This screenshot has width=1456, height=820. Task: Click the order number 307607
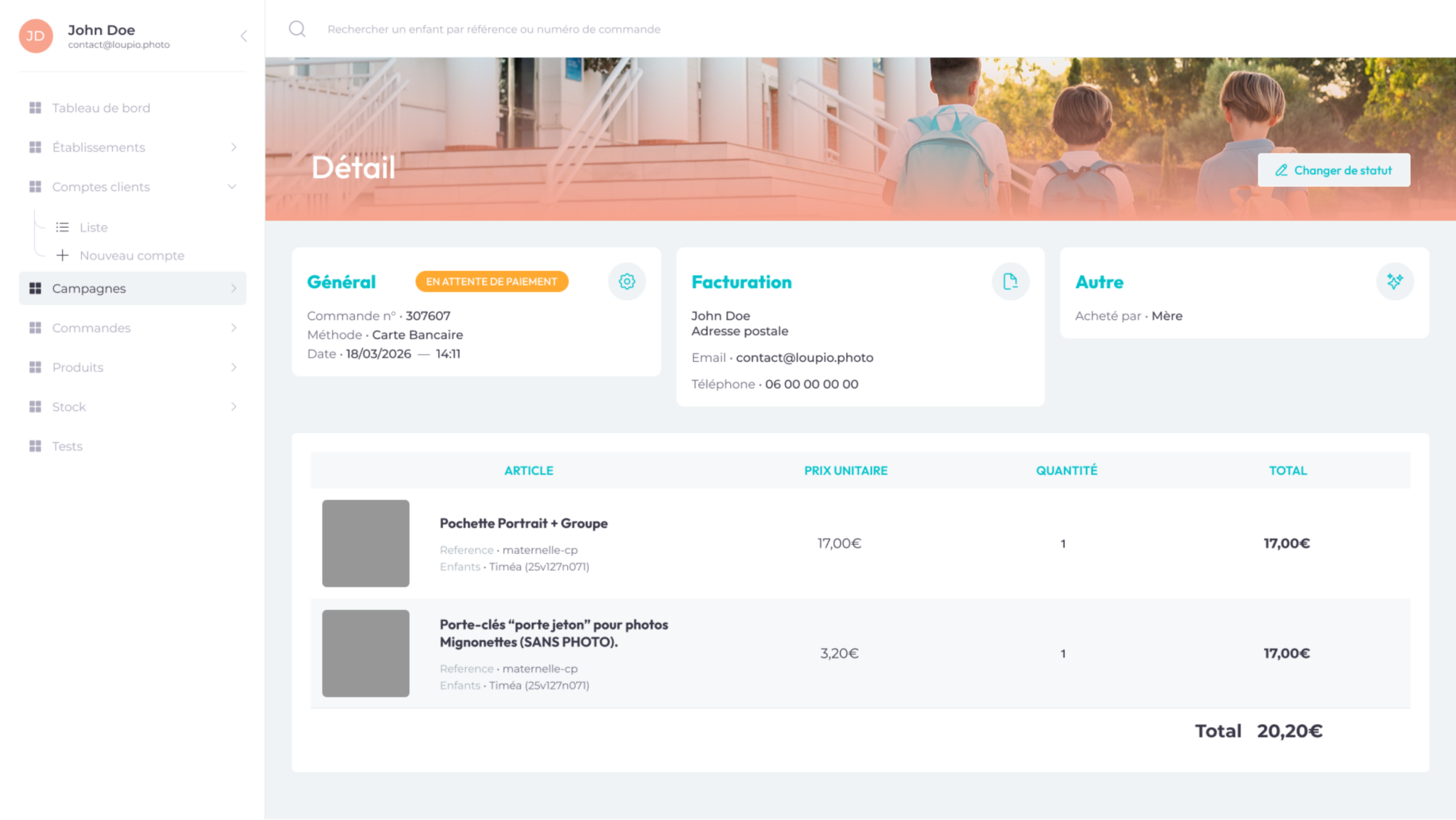pos(428,316)
